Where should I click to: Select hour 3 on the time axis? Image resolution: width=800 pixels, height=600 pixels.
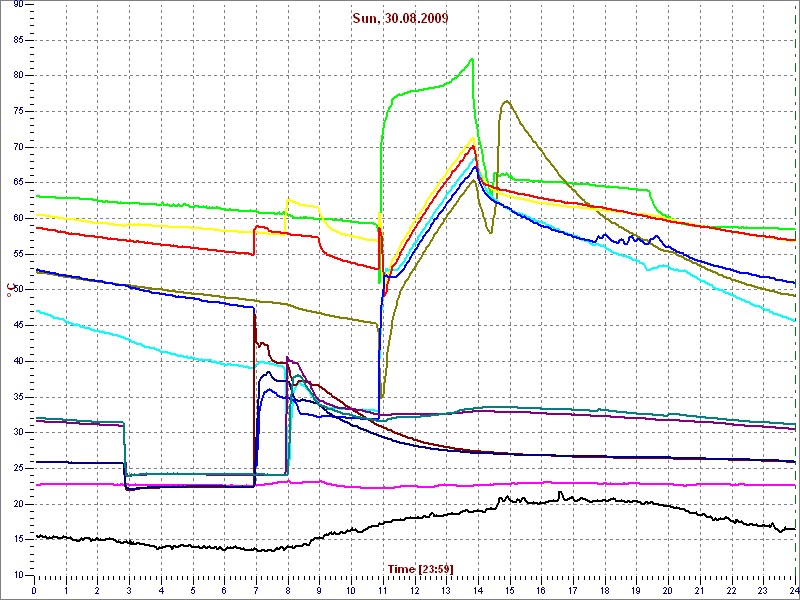tap(129, 592)
